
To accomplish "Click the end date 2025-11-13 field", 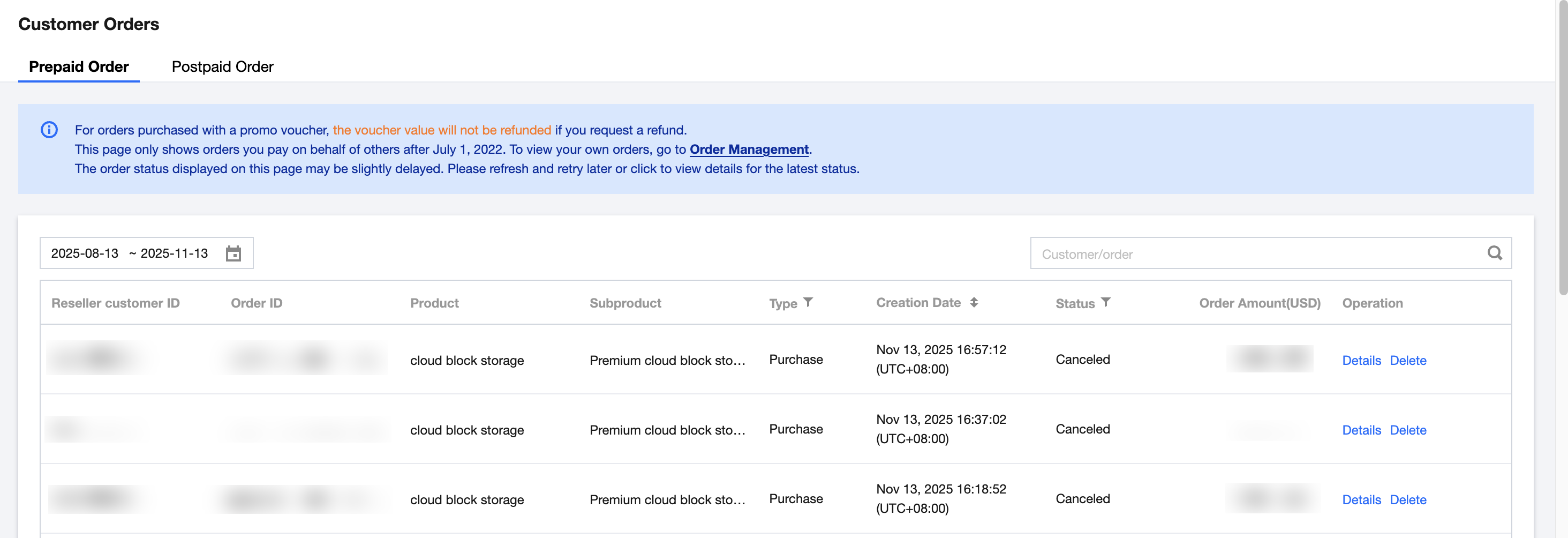I will click(x=174, y=253).
